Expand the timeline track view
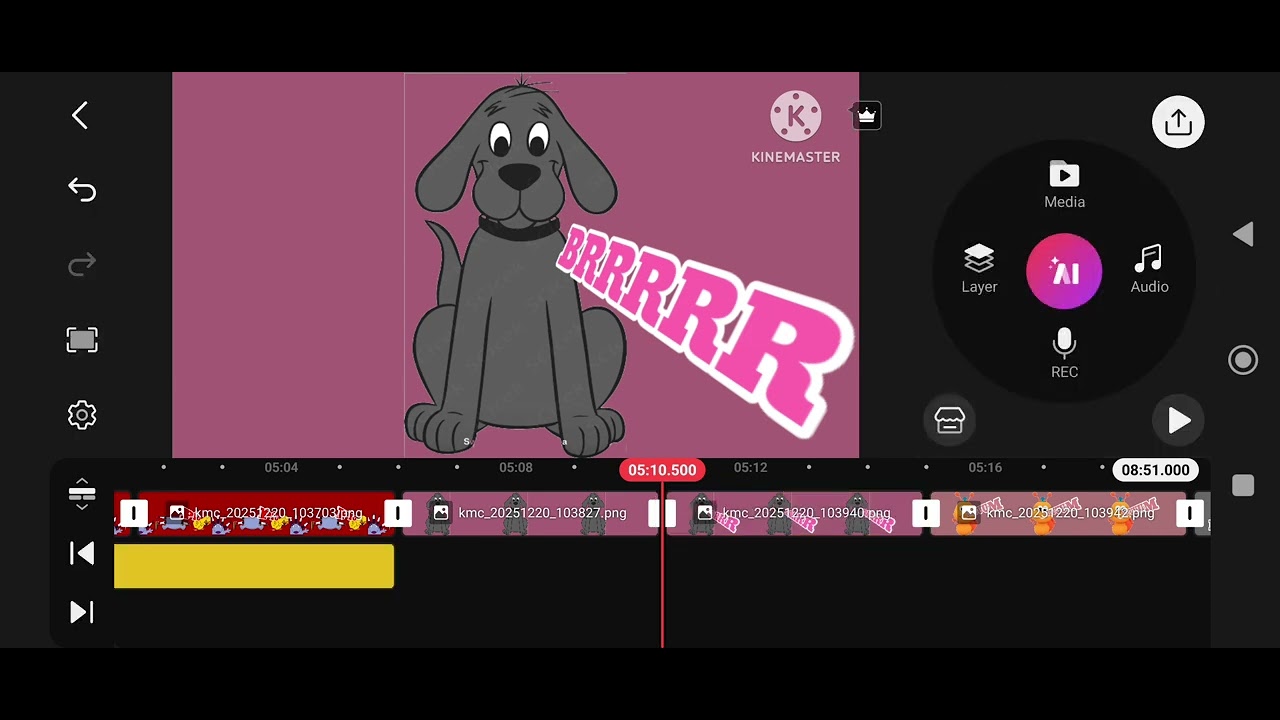This screenshot has height=720, width=1280. (82, 493)
